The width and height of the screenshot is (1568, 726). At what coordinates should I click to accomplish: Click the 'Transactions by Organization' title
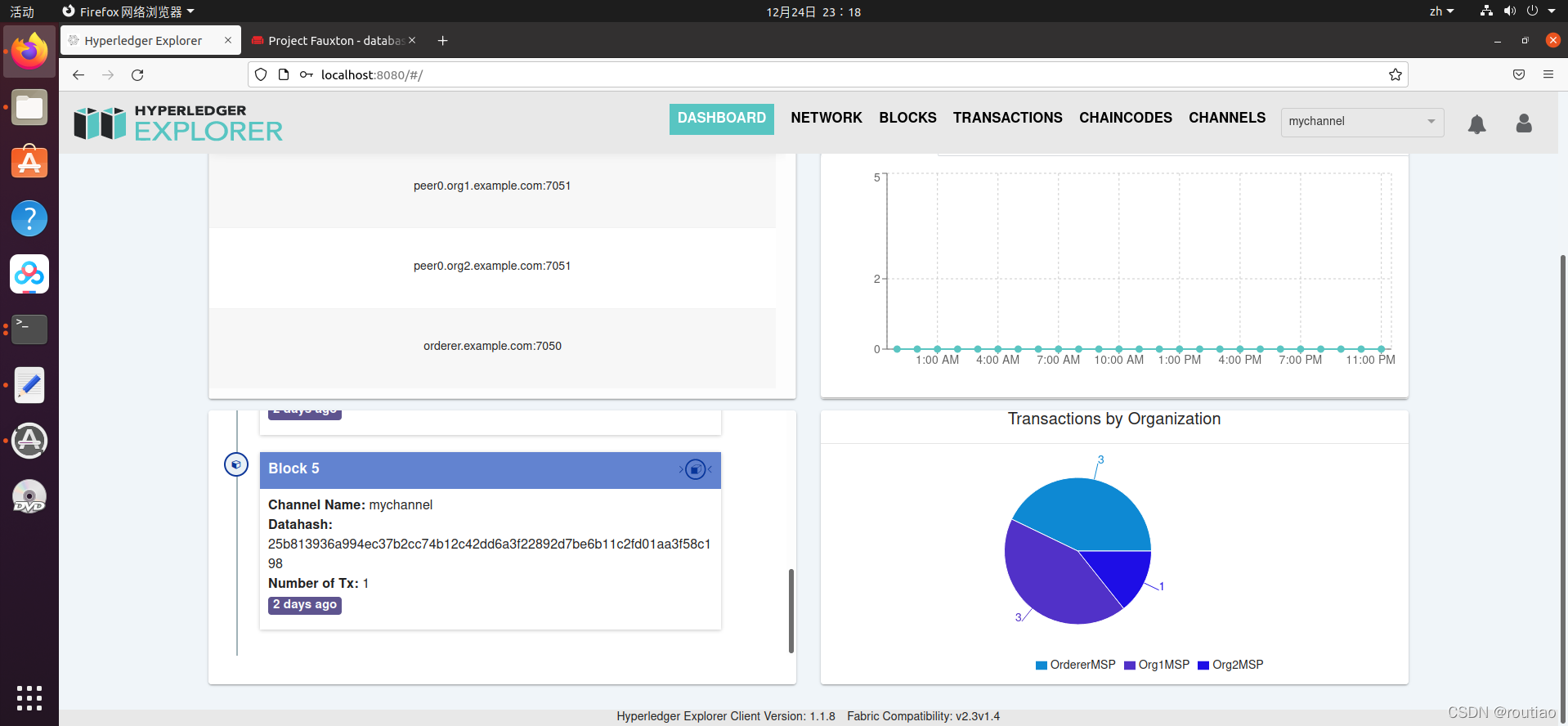(x=1114, y=419)
